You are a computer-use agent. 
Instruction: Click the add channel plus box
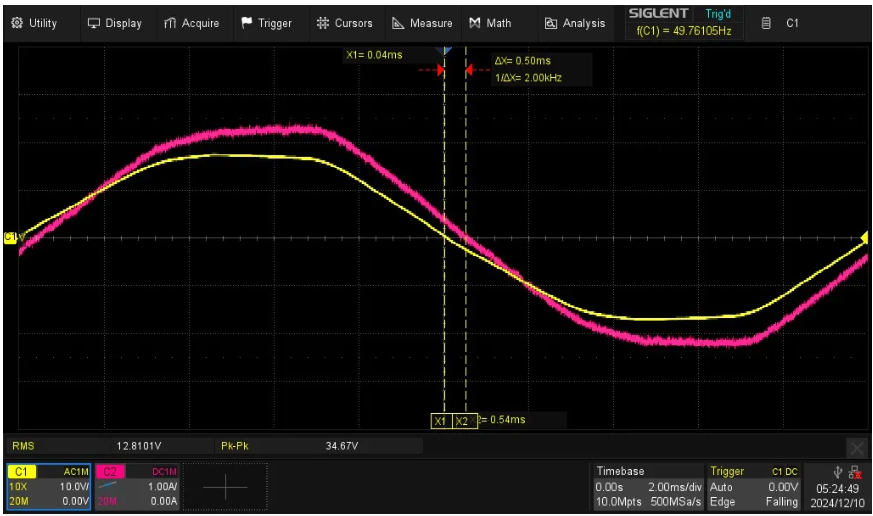click(225, 487)
